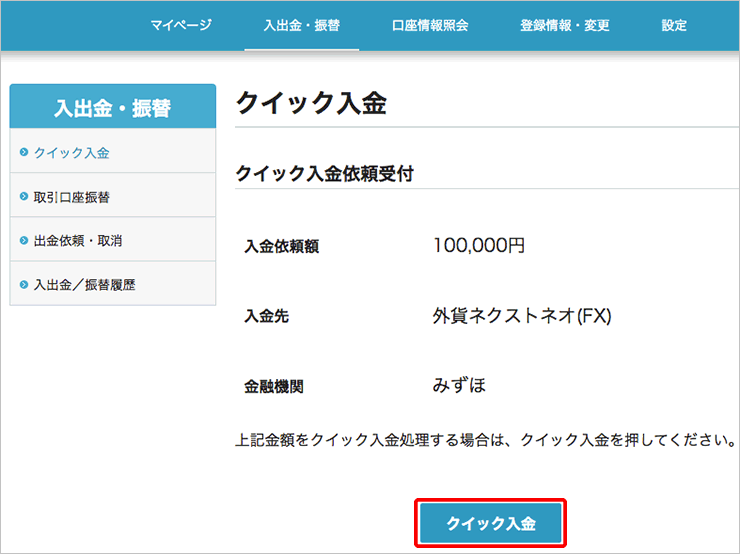Click the 外貨ネクストネオ(FX) destination value
Viewport: 740px width, 554px height.
coord(521,316)
